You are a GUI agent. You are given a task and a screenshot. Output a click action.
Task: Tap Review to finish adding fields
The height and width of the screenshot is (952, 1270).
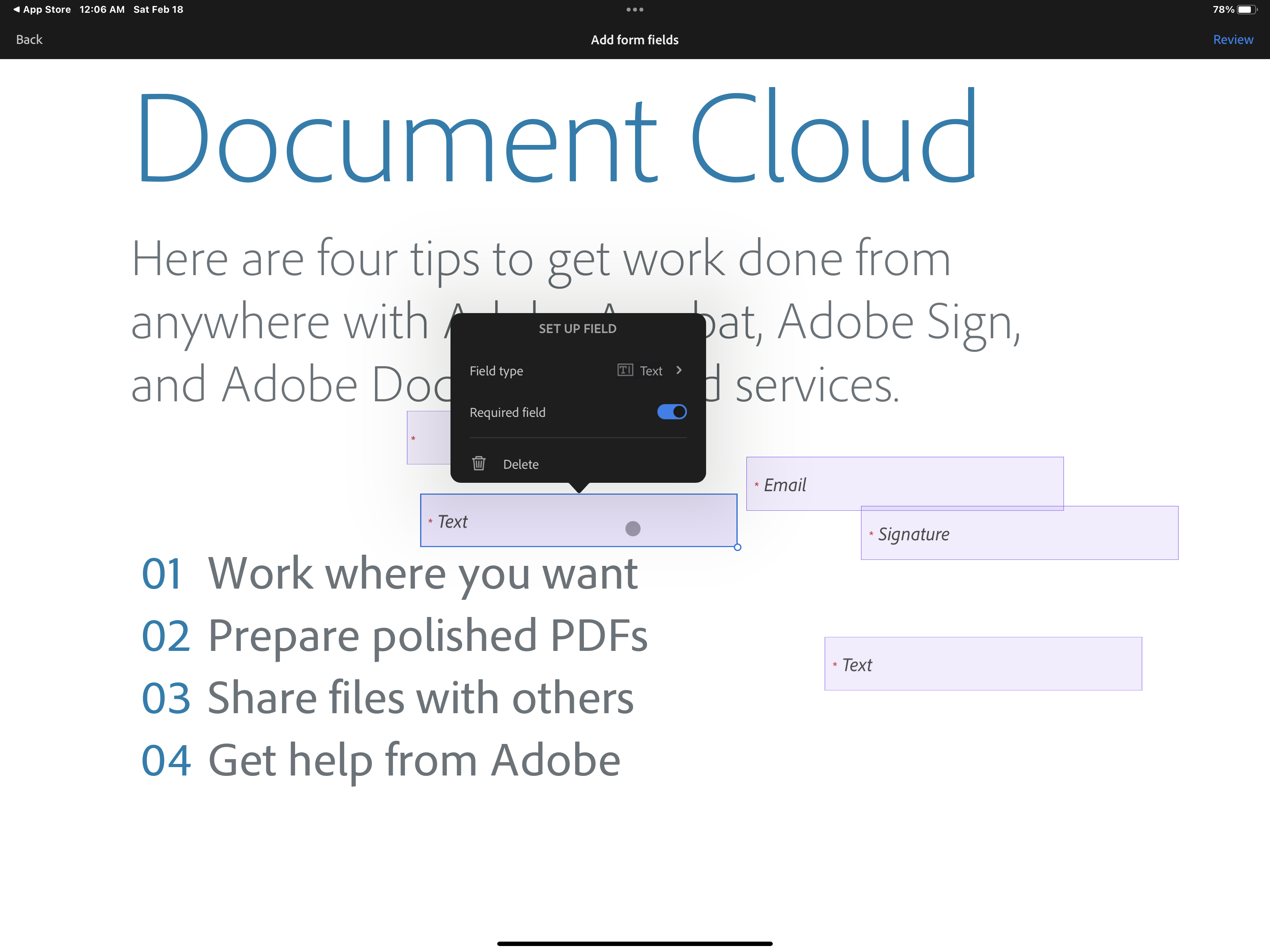[x=1233, y=40]
